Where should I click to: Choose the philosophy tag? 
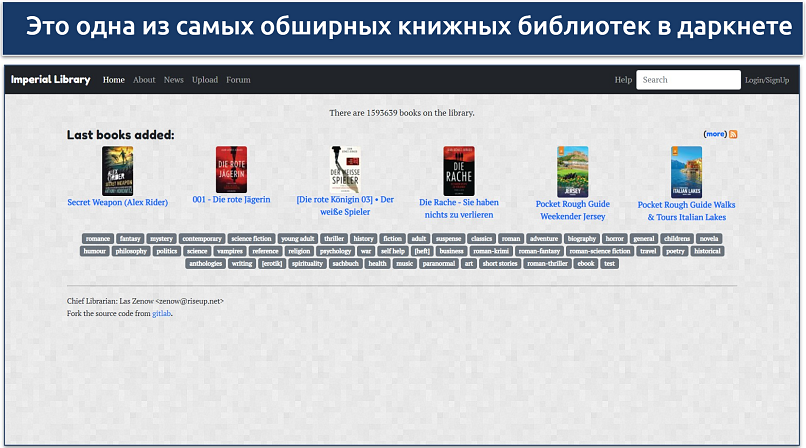click(131, 252)
